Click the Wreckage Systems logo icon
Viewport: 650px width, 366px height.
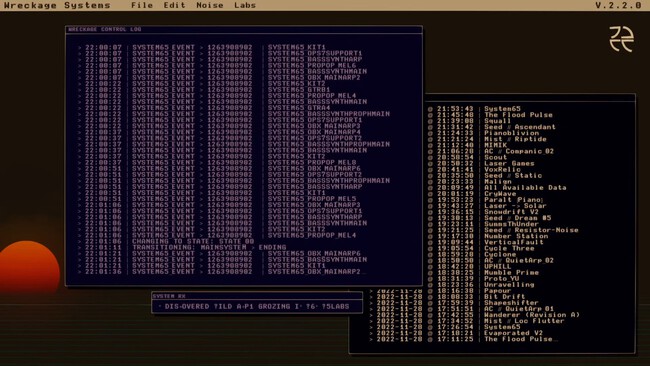click(x=621, y=39)
